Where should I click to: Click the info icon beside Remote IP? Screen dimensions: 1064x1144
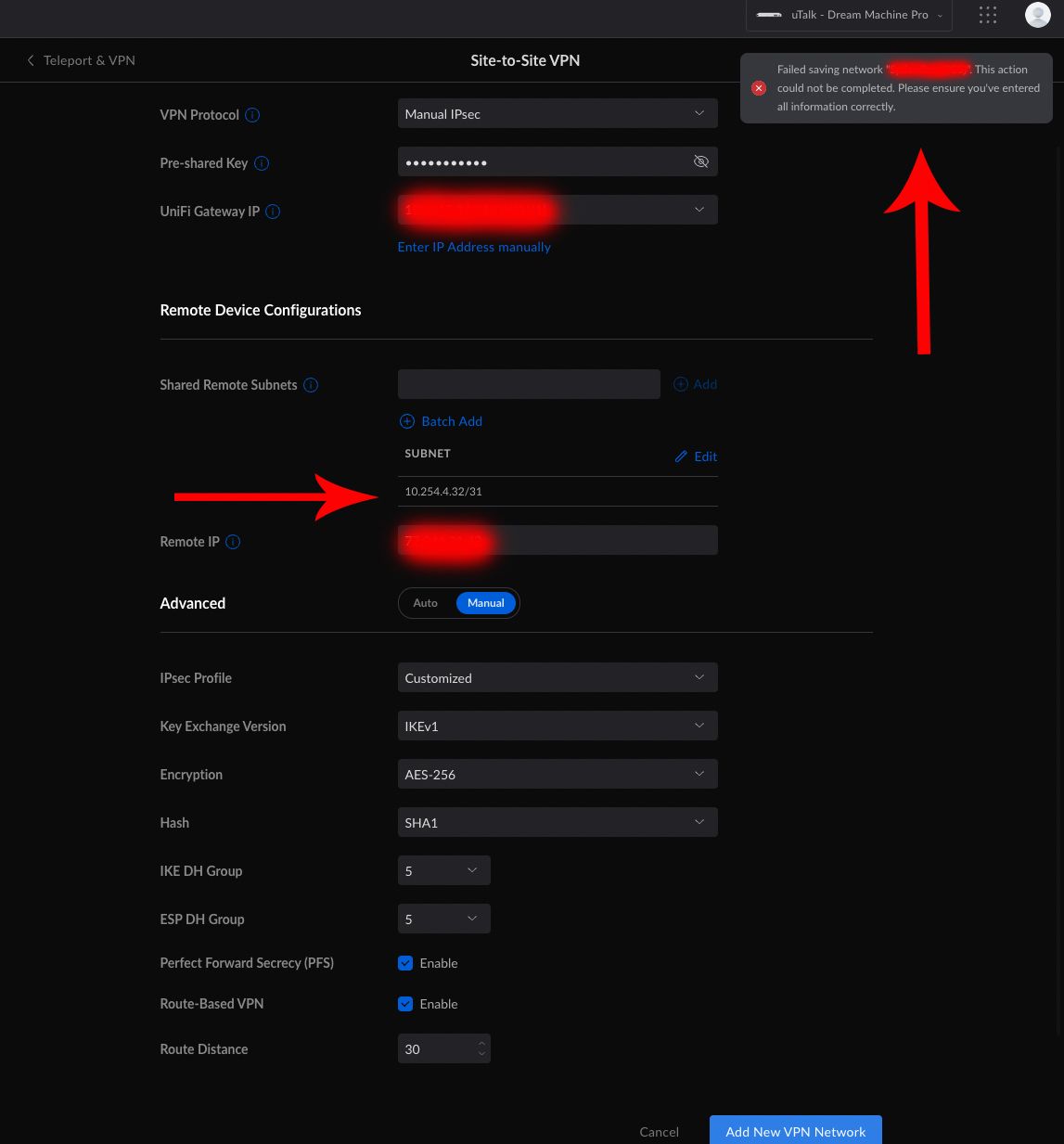233,542
